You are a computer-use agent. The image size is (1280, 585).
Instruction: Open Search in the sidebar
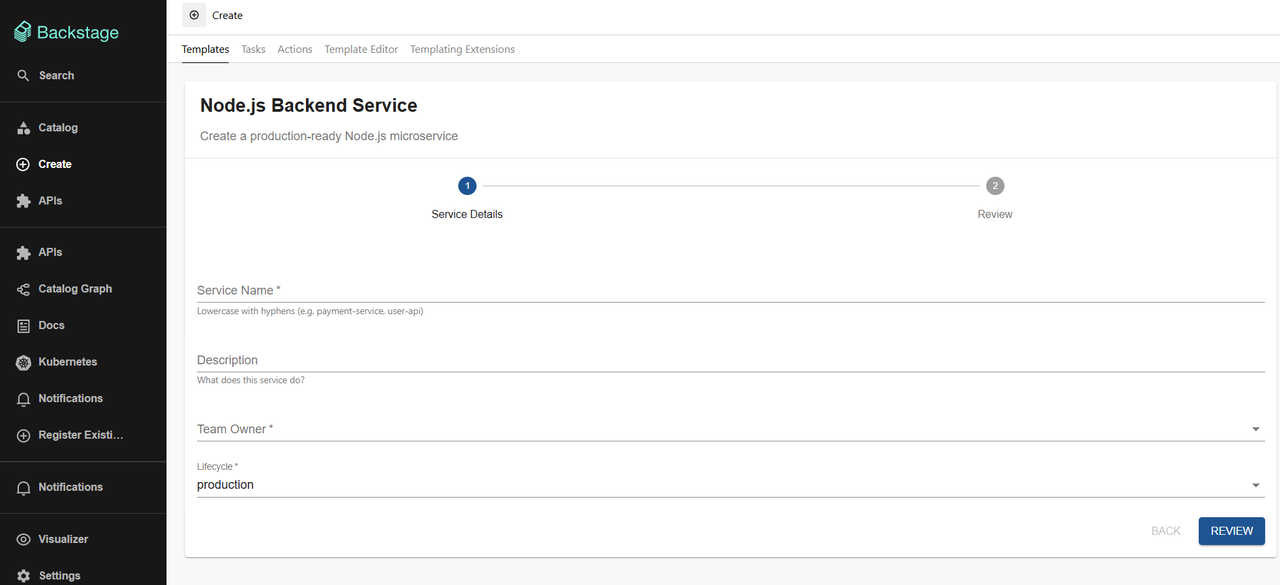(x=83, y=75)
